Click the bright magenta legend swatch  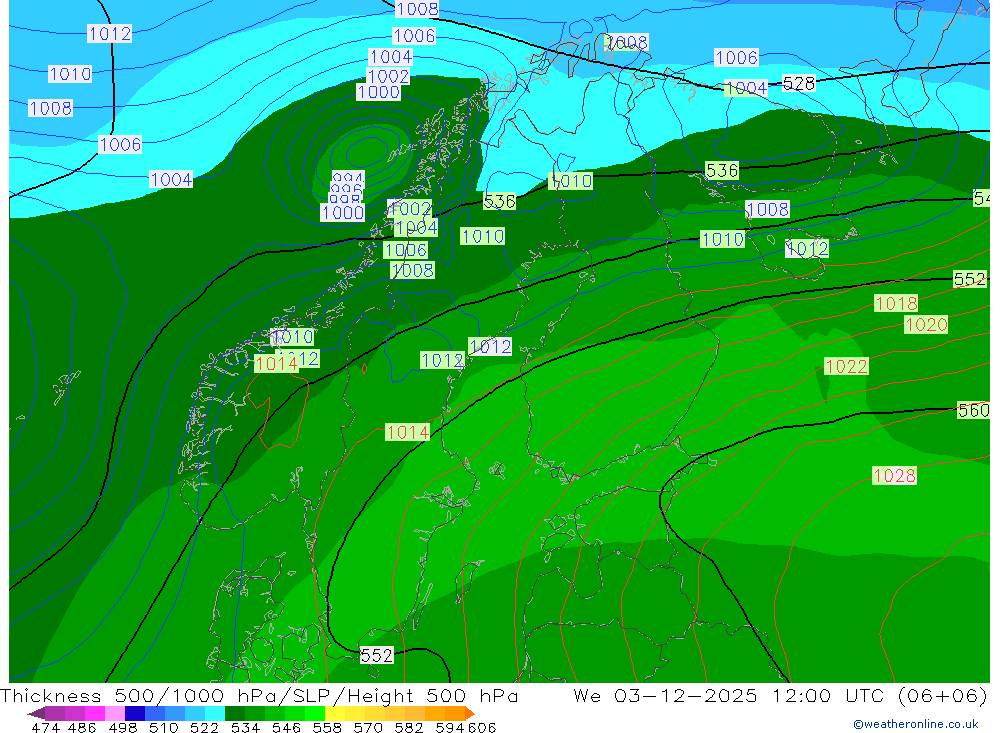click(x=95, y=713)
